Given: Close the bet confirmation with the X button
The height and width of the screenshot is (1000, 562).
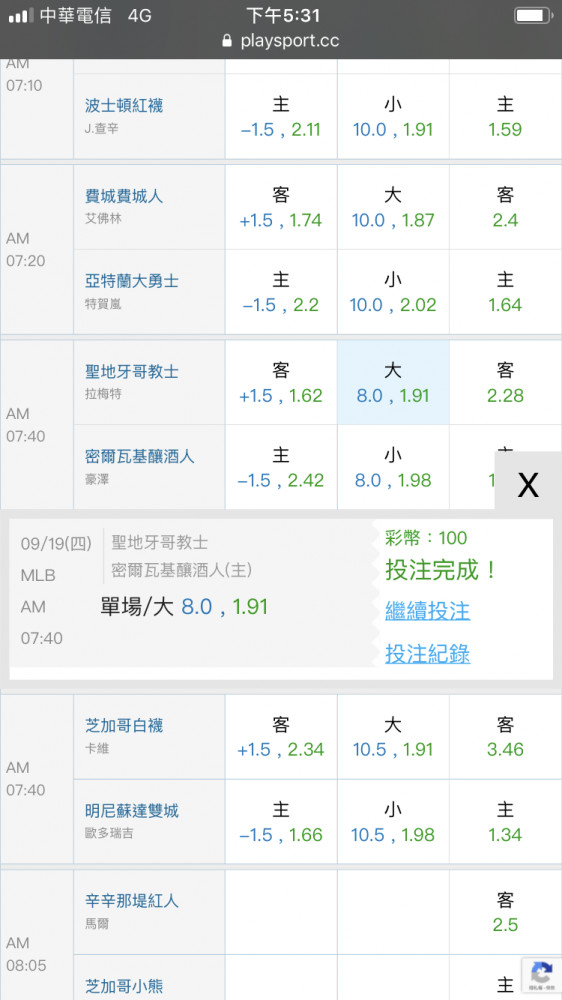Looking at the screenshot, I should [x=528, y=485].
